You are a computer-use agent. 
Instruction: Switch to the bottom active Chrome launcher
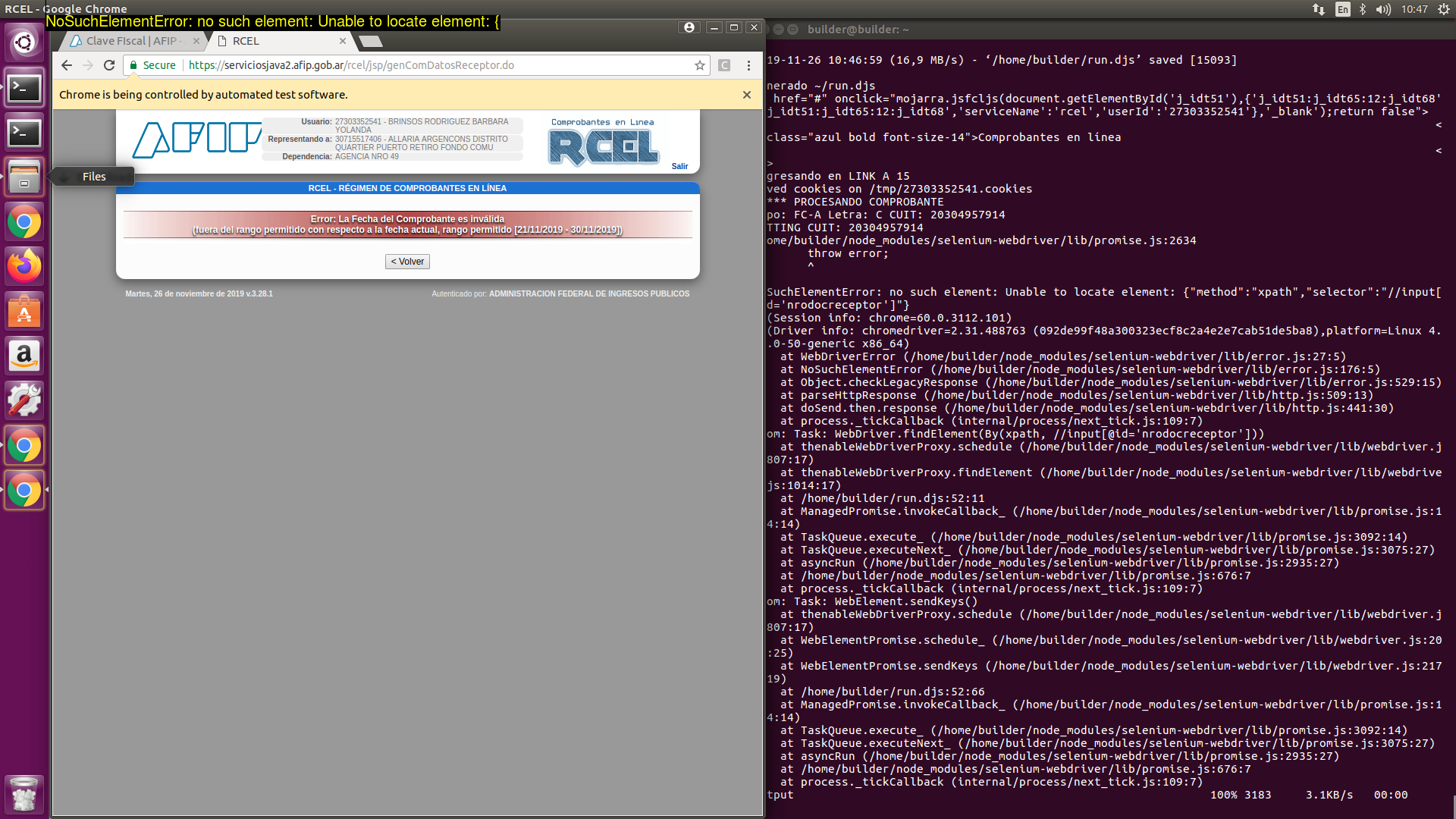pos(24,490)
